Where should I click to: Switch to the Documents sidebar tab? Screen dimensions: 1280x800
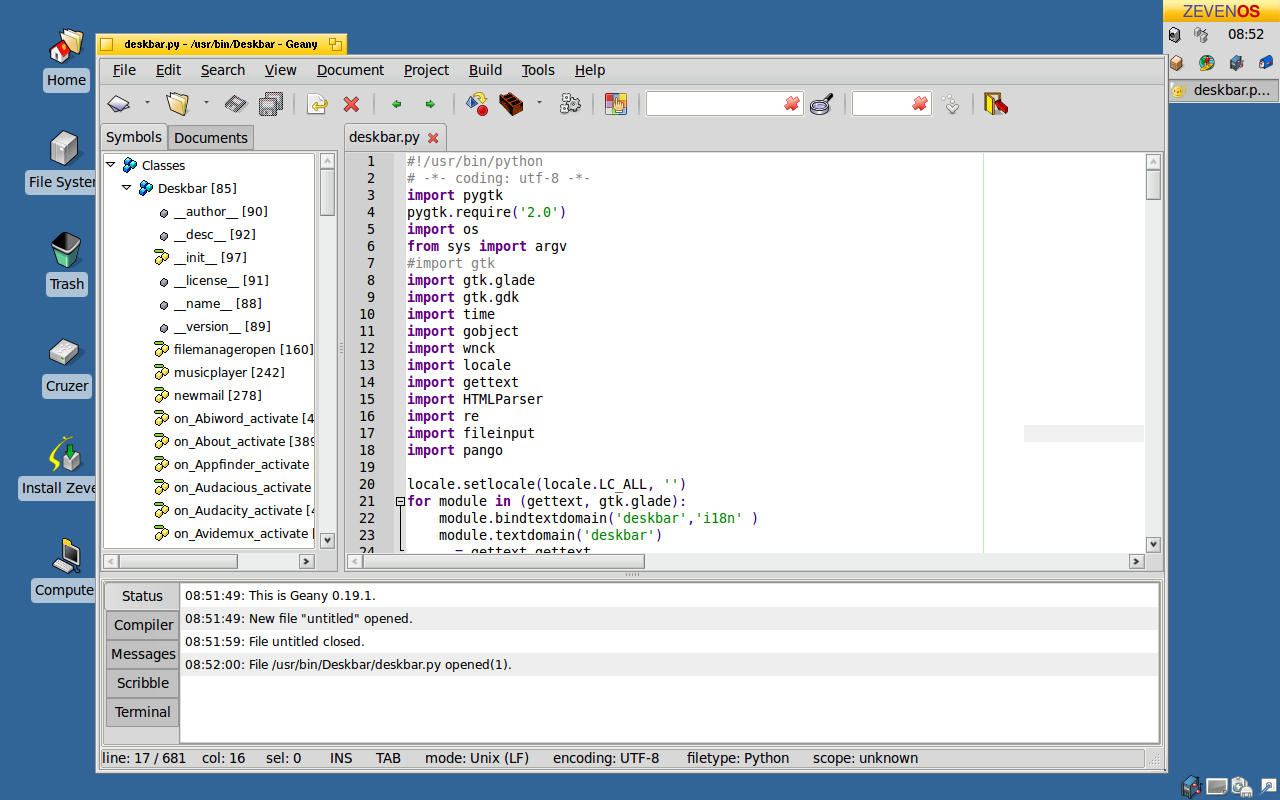(x=210, y=138)
